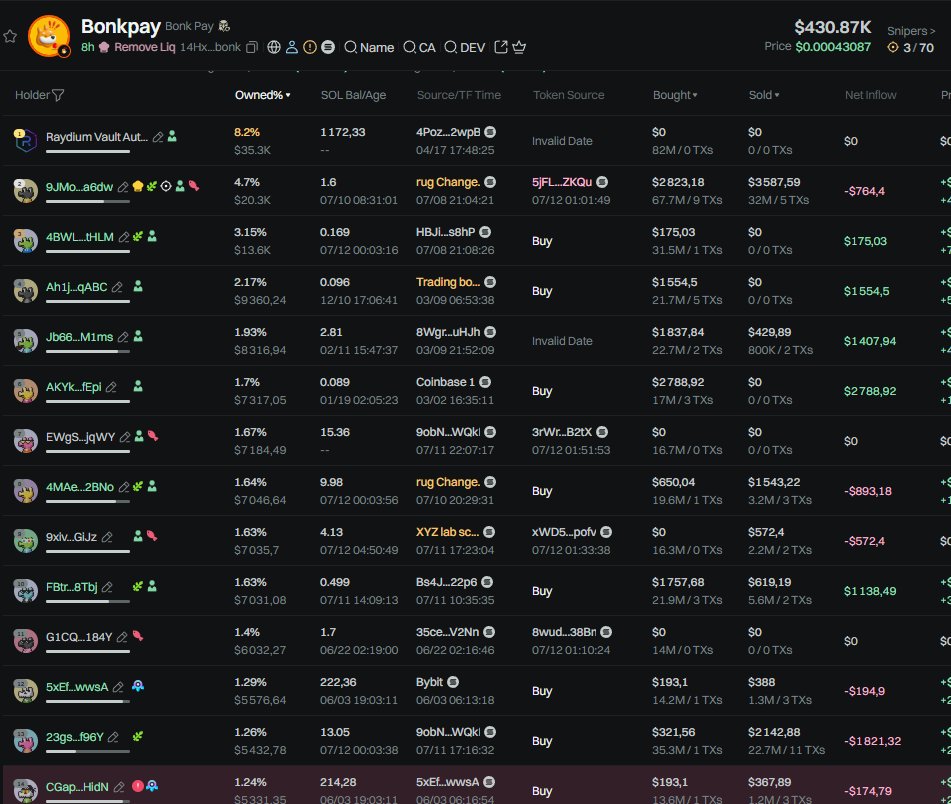Sort by Owned% column
The width and height of the screenshot is (951, 804).
pyautogui.click(x=263, y=95)
